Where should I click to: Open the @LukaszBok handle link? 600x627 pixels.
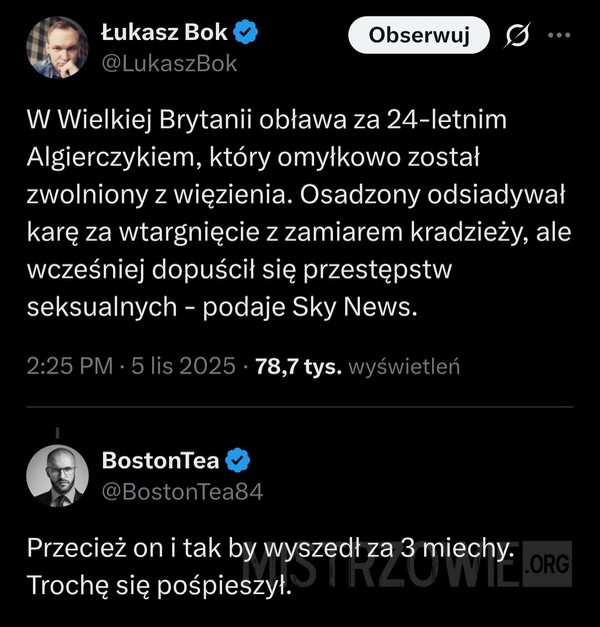[169, 64]
